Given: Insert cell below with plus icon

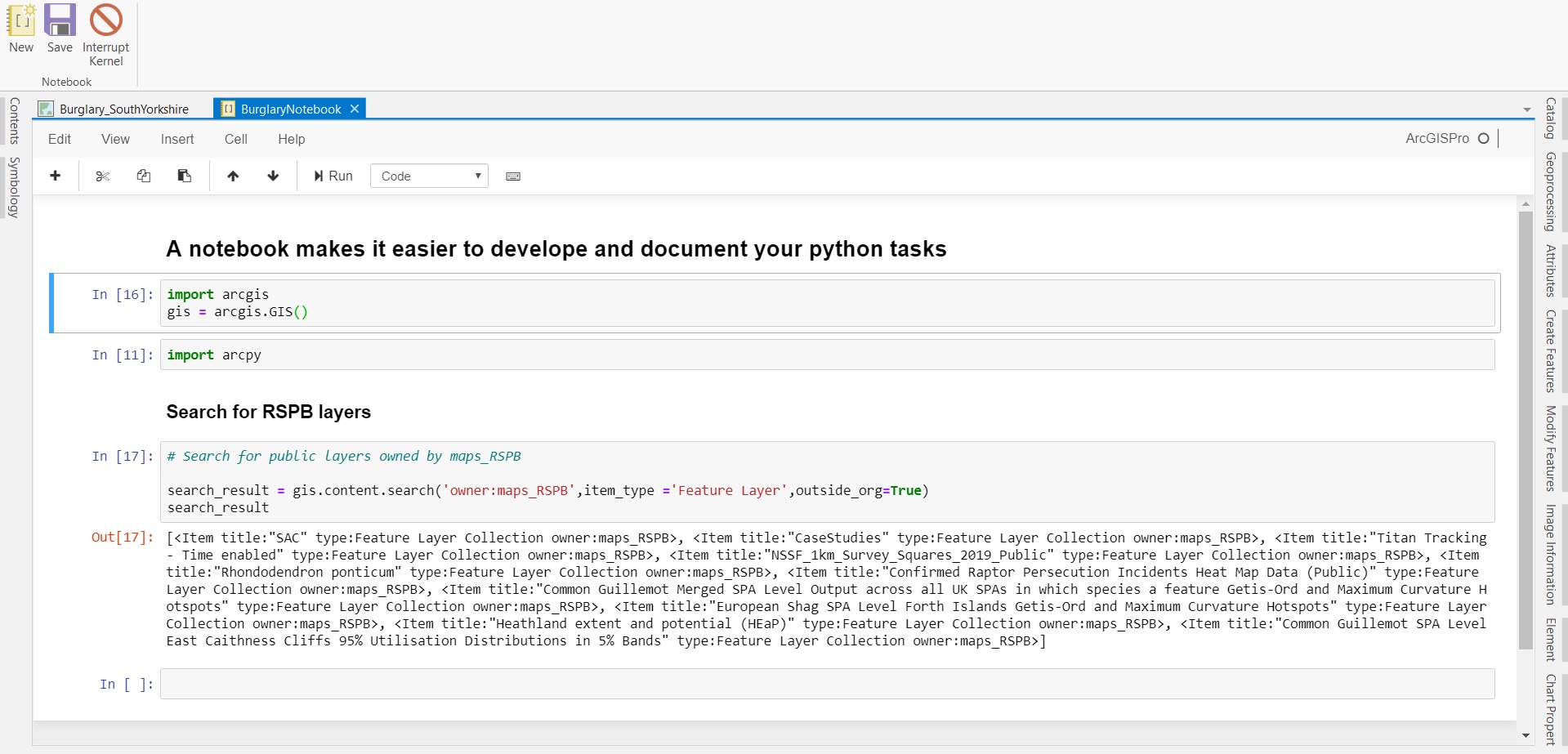Looking at the screenshot, I should (56, 176).
